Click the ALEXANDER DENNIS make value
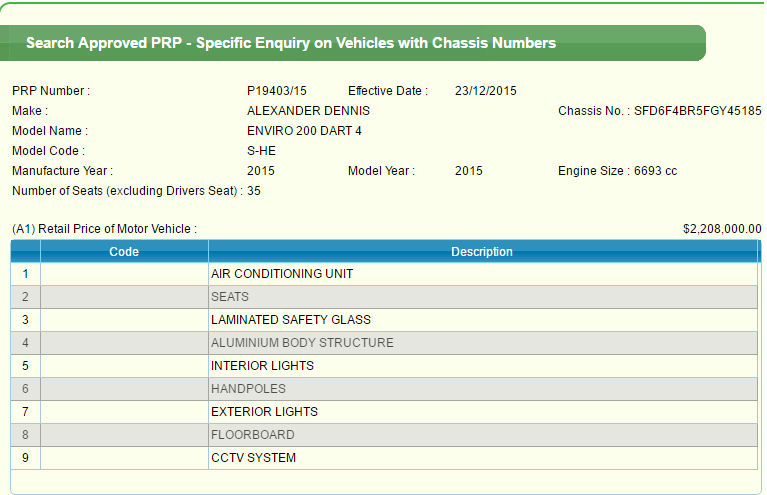Viewport: 767px width, 495px height. pos(308,111)
